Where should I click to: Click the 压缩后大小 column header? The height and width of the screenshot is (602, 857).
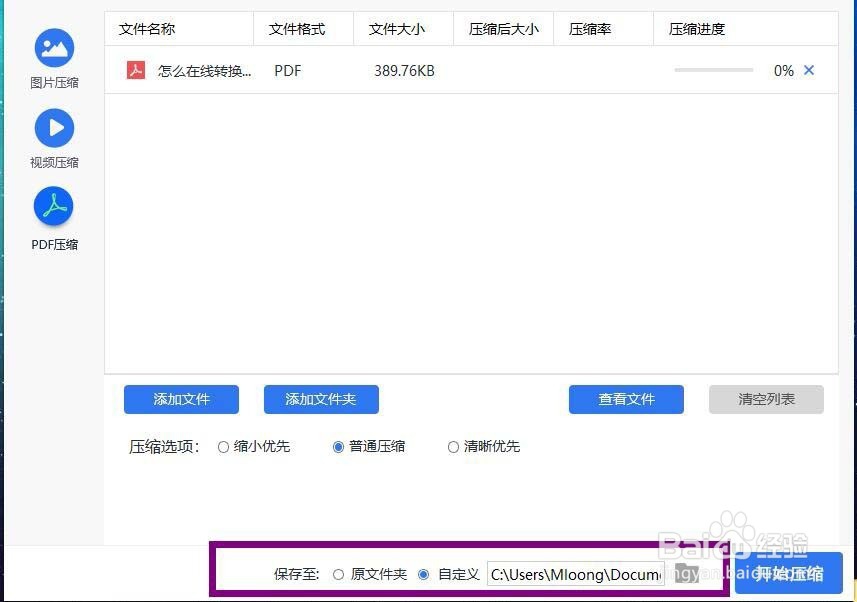pyautogui.click(x=504, y=29)
